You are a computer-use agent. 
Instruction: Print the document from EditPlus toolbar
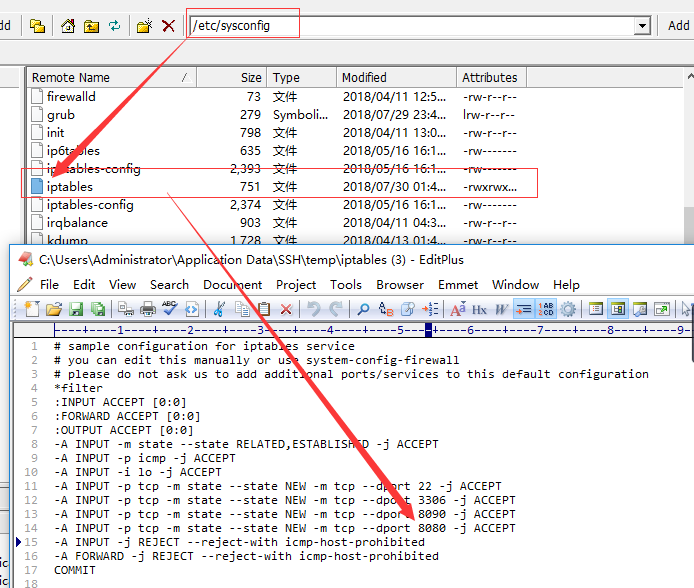click(148, 309)
